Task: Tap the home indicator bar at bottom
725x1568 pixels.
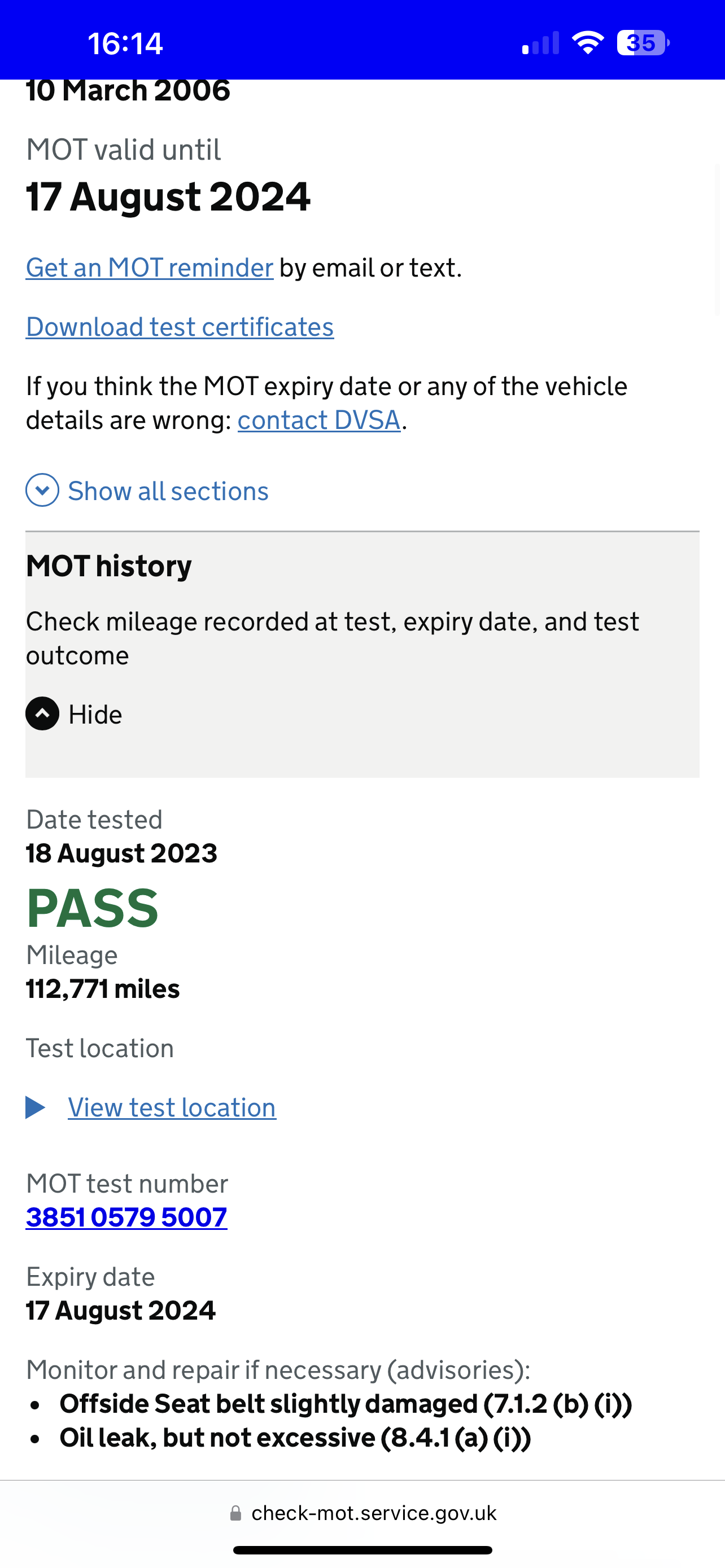Action: tap(362, 1550)
